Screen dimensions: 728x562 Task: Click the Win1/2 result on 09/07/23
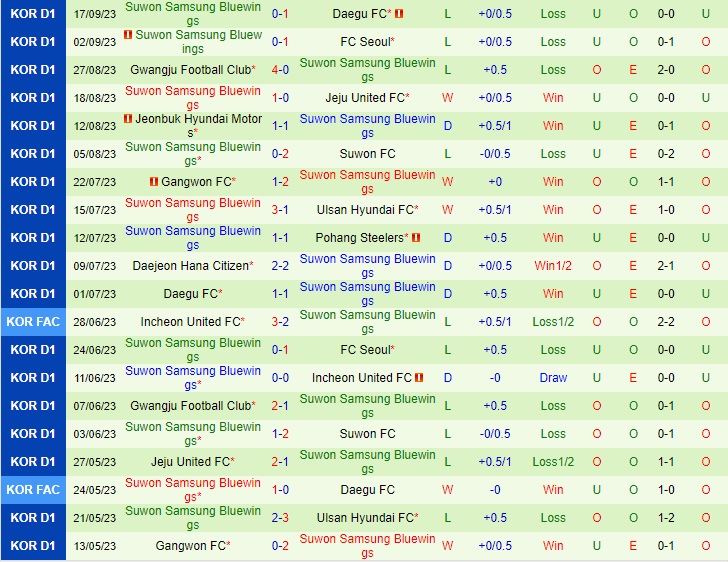553,266
